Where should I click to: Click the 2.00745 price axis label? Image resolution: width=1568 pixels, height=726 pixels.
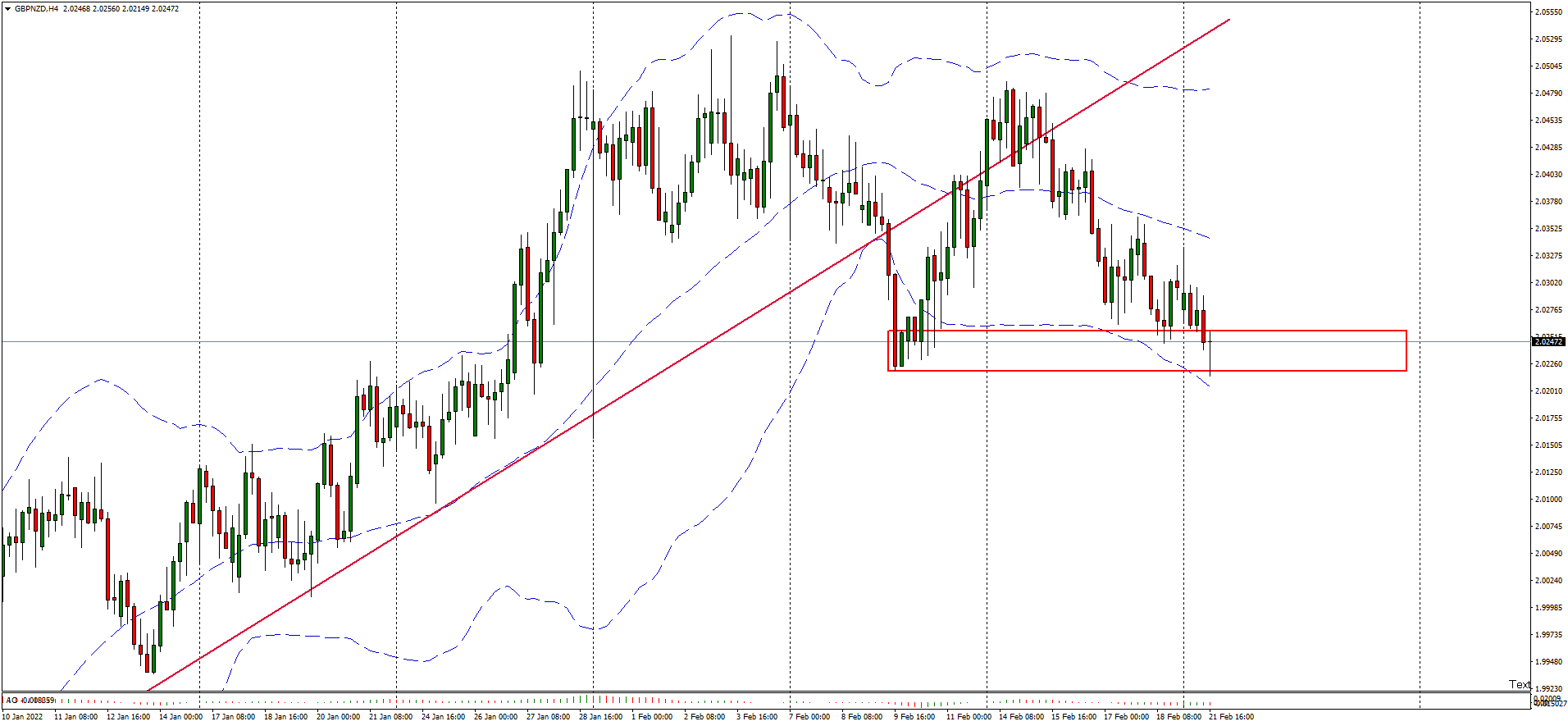(x=1547, y=527)
